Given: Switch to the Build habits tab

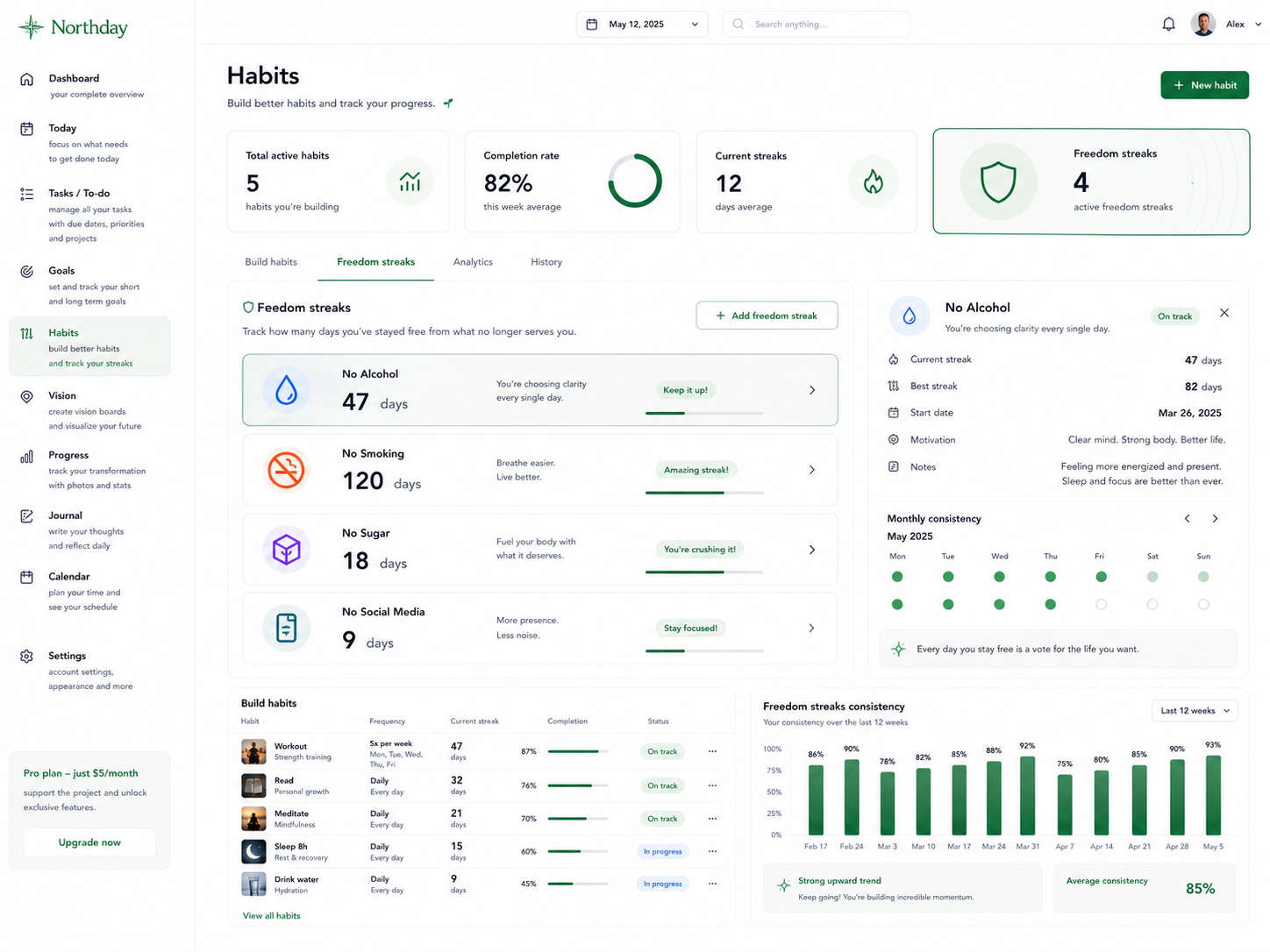Looking at the screenshot, I should (x=271, y=262).
